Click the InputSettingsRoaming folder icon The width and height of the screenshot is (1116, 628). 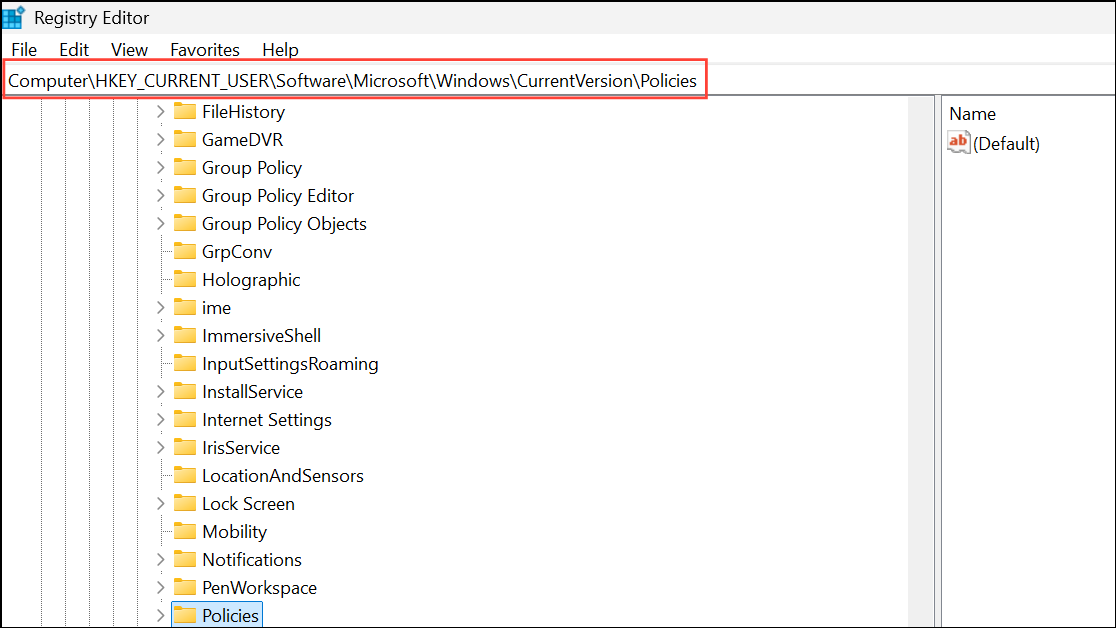(x=185, y=363)
